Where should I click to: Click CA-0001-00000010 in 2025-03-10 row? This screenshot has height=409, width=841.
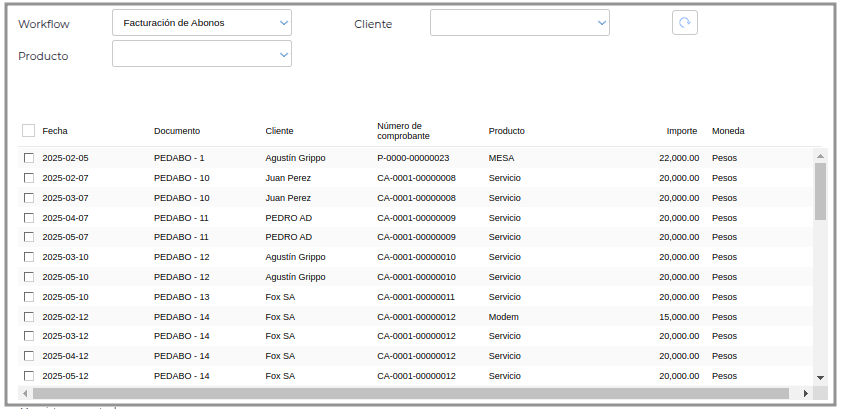pos(416,257)
